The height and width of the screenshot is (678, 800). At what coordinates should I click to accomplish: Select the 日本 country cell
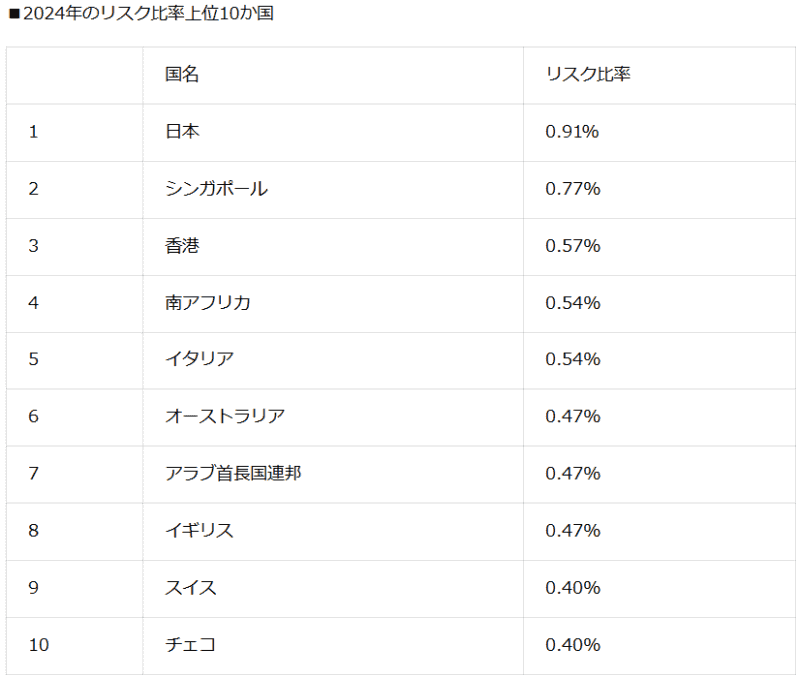point(182,131)
